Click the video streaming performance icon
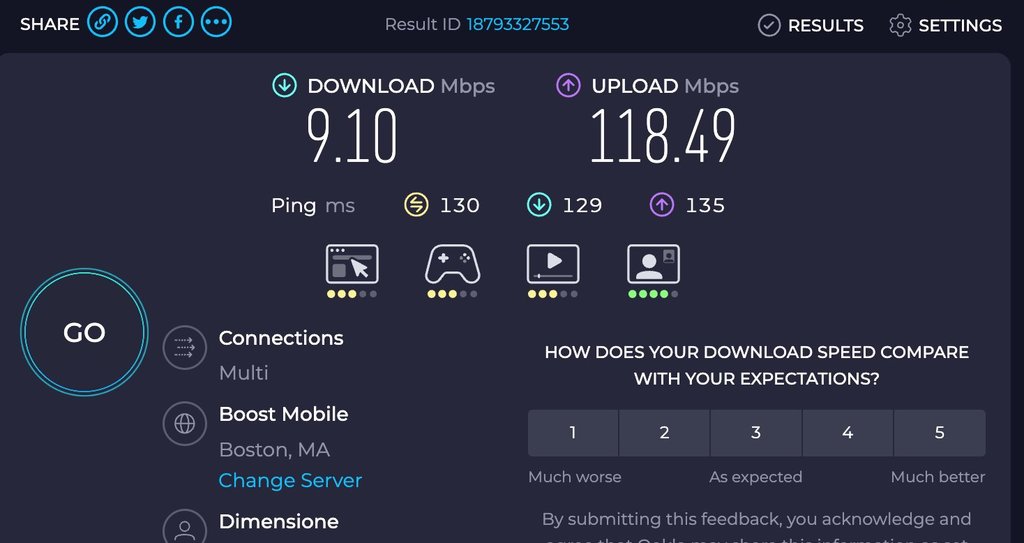Image resolution: width=1024 pixels, height=543 pixels. [552, 264]
